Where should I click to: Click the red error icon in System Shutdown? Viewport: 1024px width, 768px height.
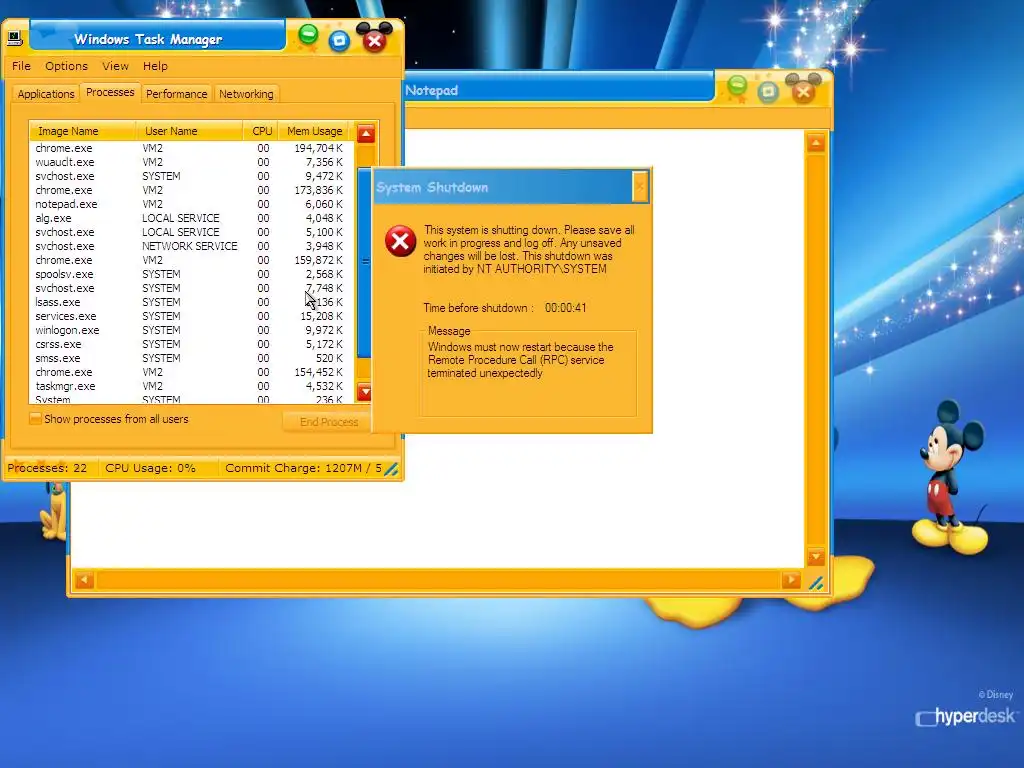[x=400, y=241]
